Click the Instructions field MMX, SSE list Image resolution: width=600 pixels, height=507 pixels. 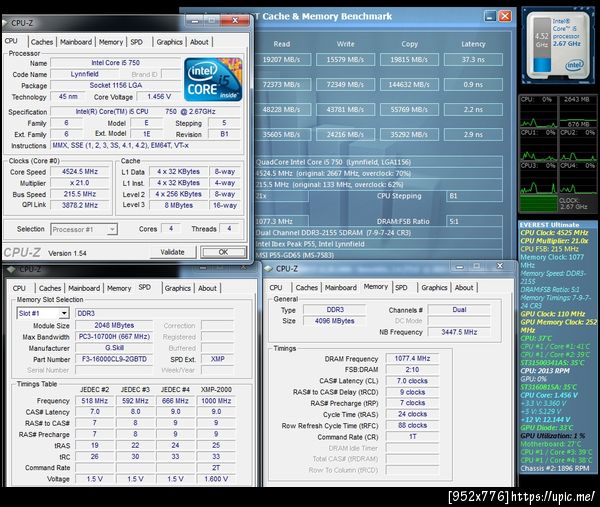coord(145,145)
